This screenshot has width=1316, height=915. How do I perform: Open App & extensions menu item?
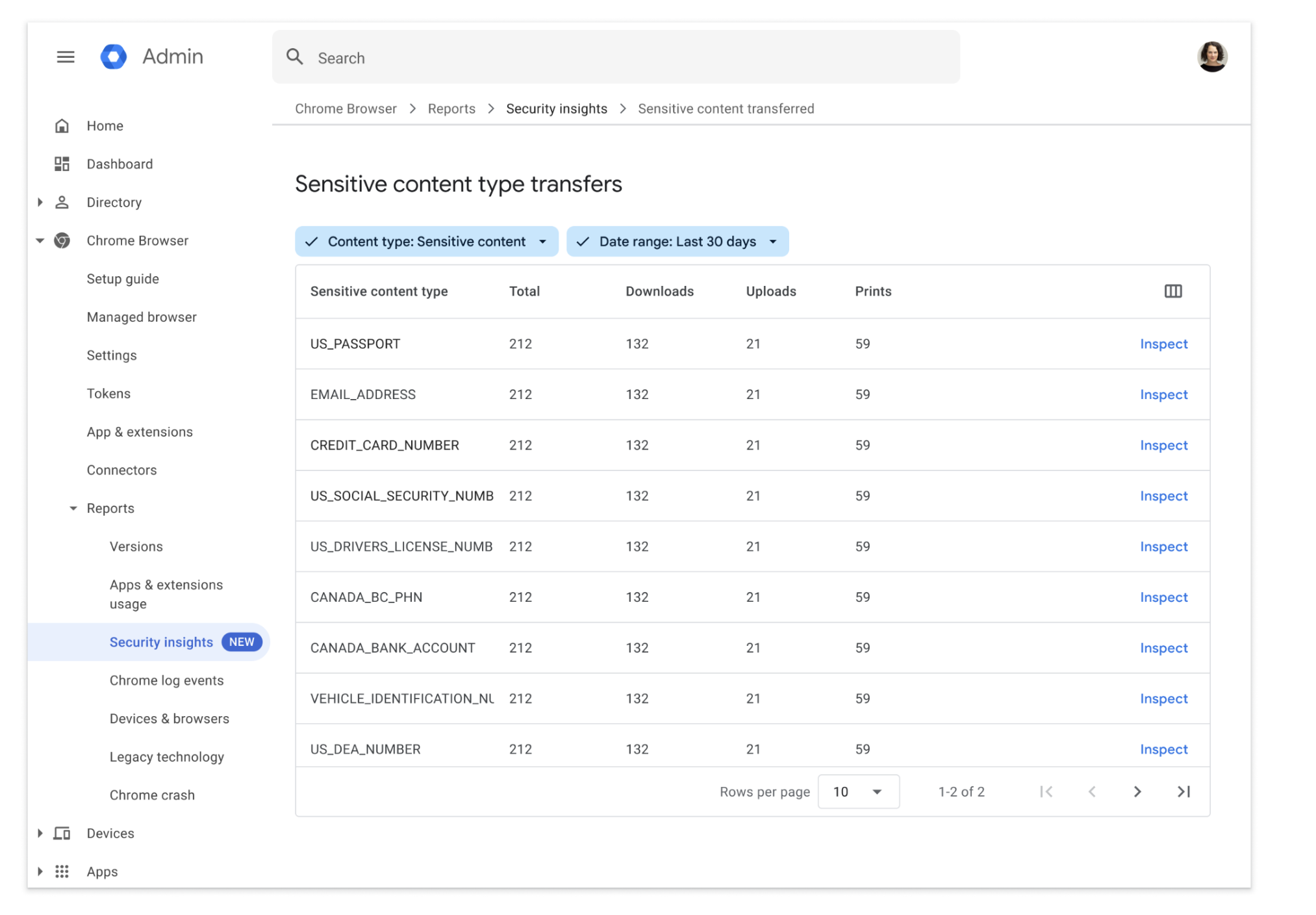[x=140, y=432]
